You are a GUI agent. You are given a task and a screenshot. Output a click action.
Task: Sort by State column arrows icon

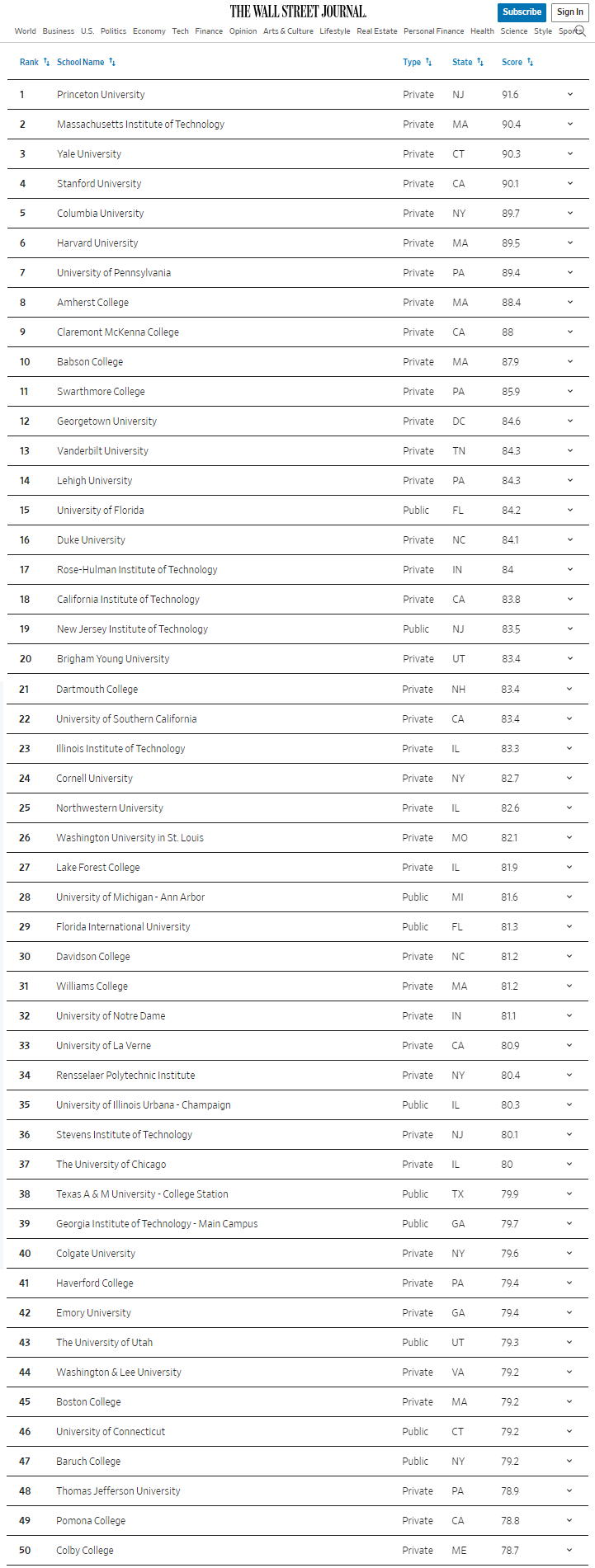[480, 62]
